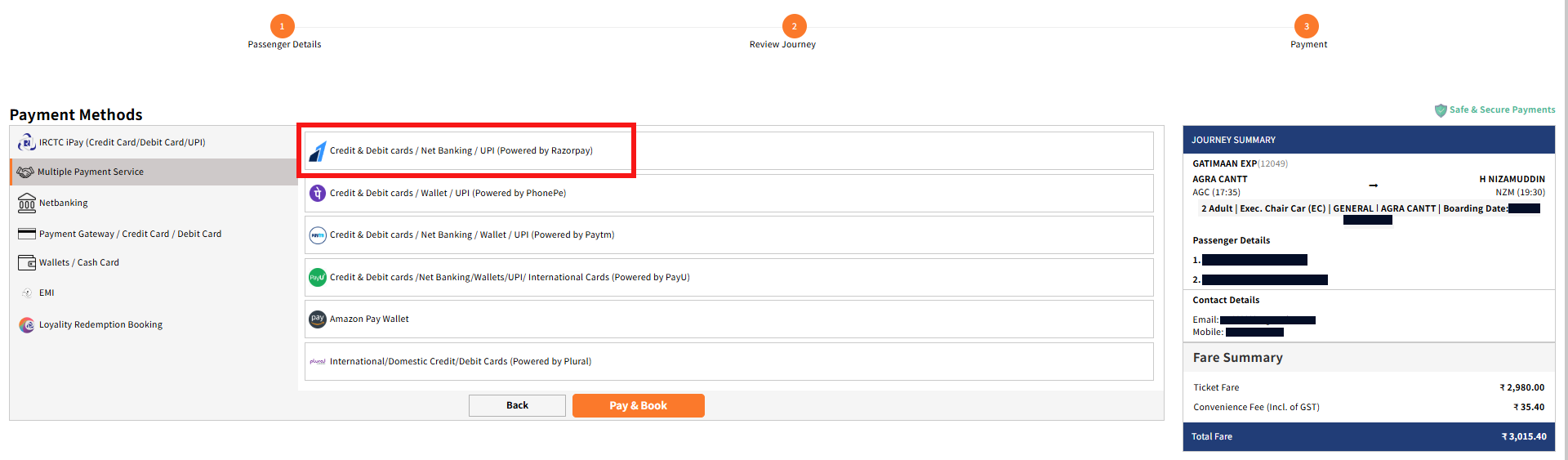Image resolution: width=1568 pixels, height=460 pixels.
Task: Click the Back button
Action: tap(517, 406)
